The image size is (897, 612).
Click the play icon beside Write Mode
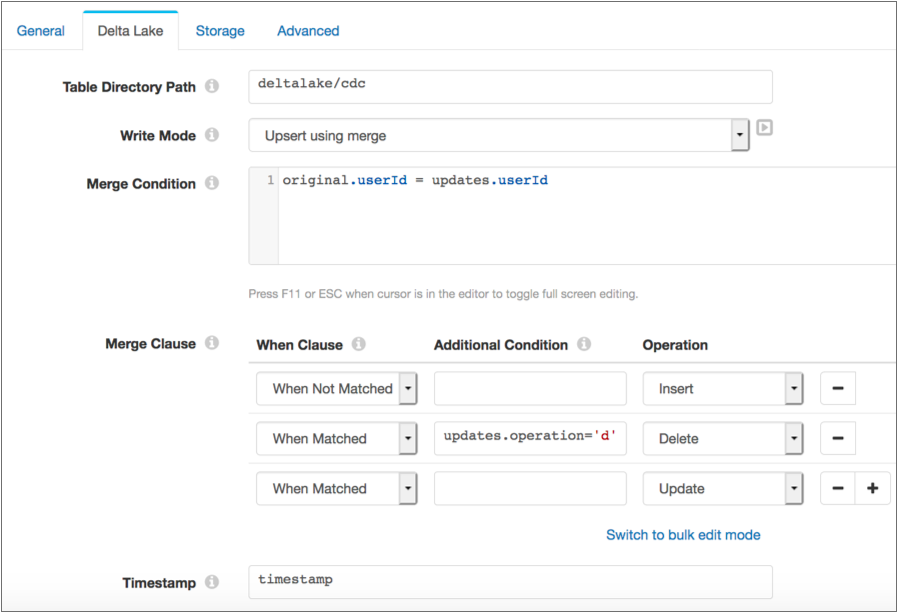(764, 128)
